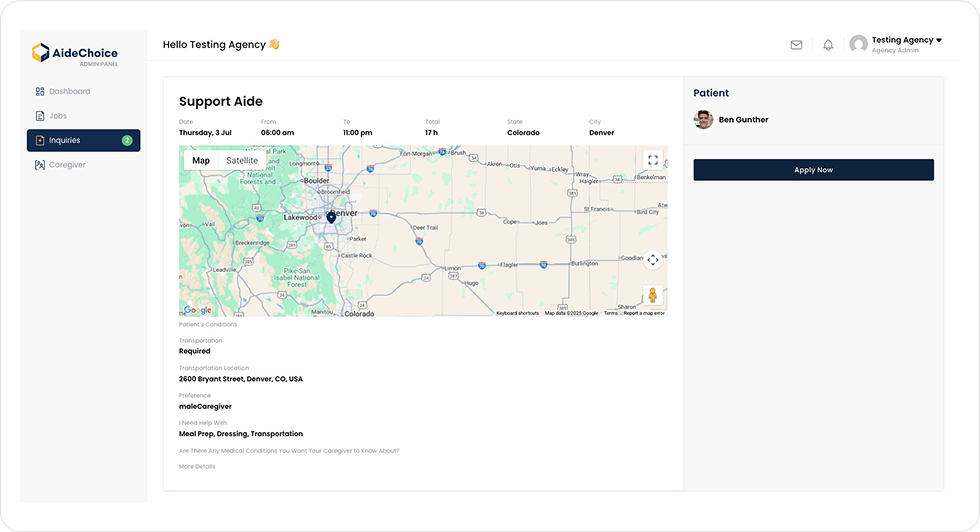Screen dimensions: 980x532
Task: Click the Hello Testing Agency greeting
Action: click(x=221, y=44)
